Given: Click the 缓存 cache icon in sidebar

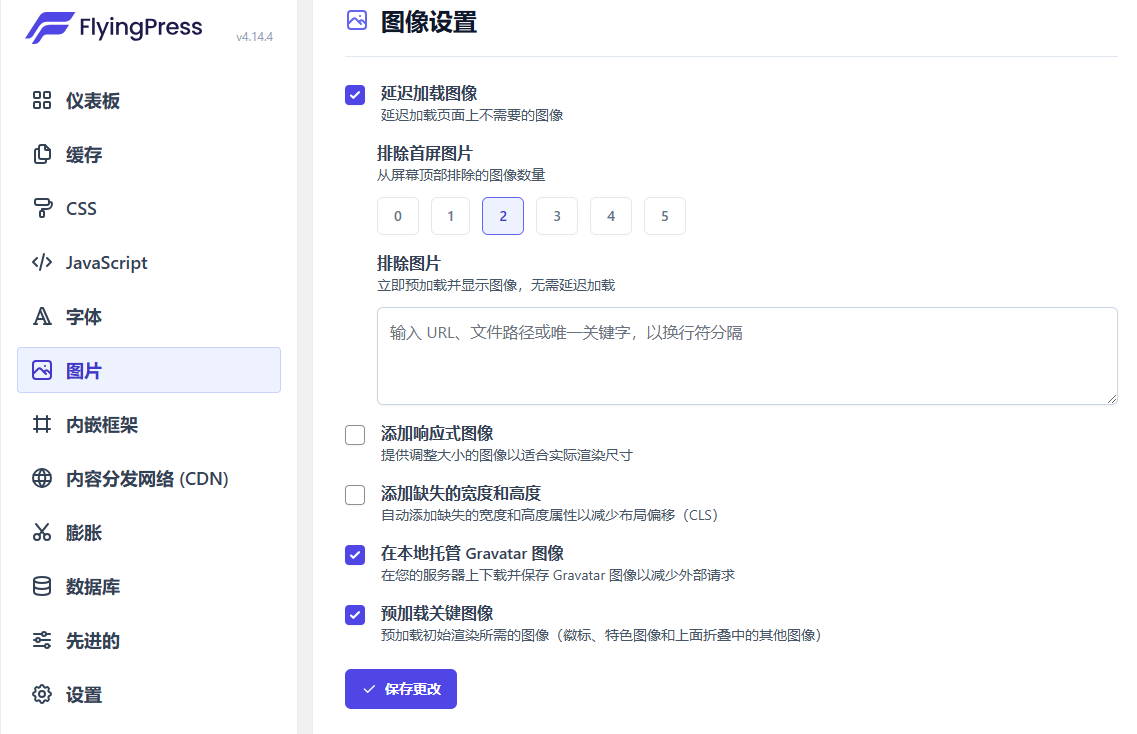Looking at the screenshot, I should pyautogui.click(x=40, y=154).
